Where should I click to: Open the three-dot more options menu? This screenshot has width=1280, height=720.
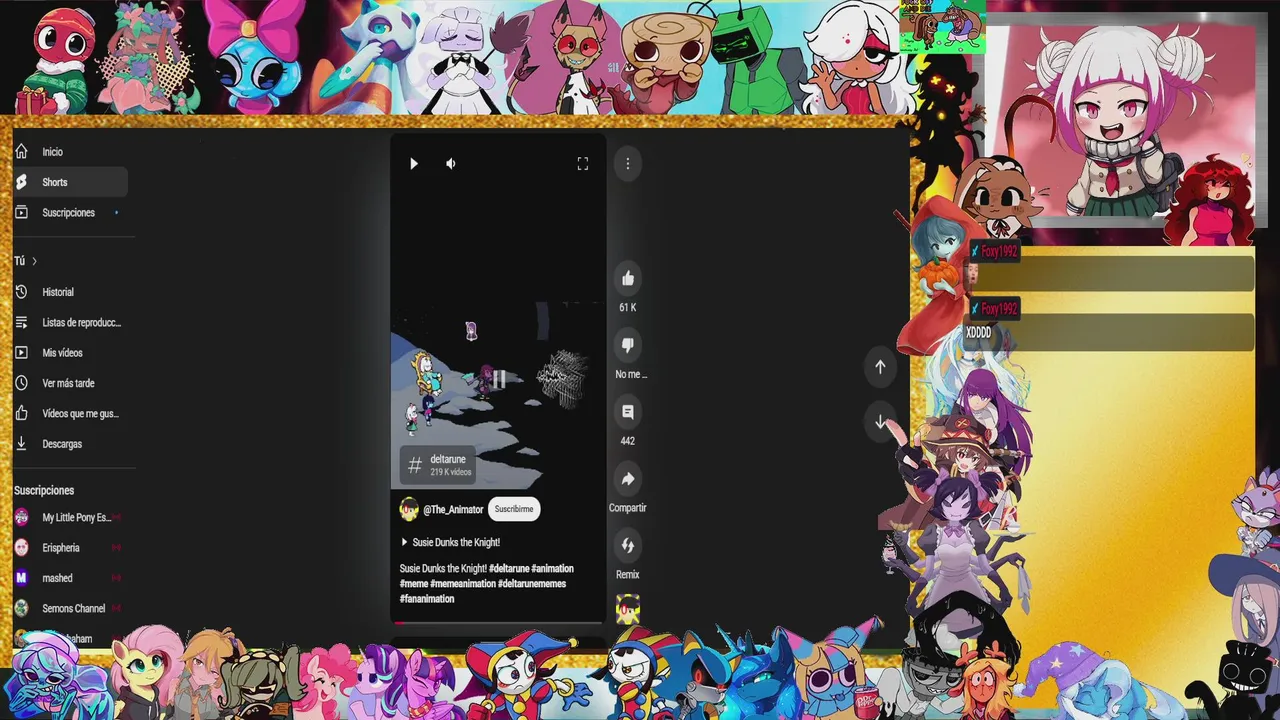(x=628, y=163)
